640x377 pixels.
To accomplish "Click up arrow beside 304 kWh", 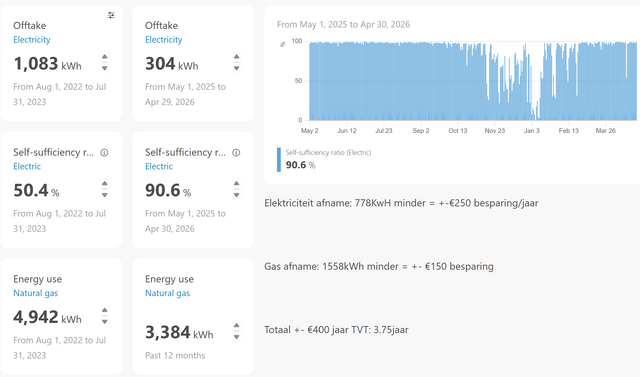I will pos(237,57).
